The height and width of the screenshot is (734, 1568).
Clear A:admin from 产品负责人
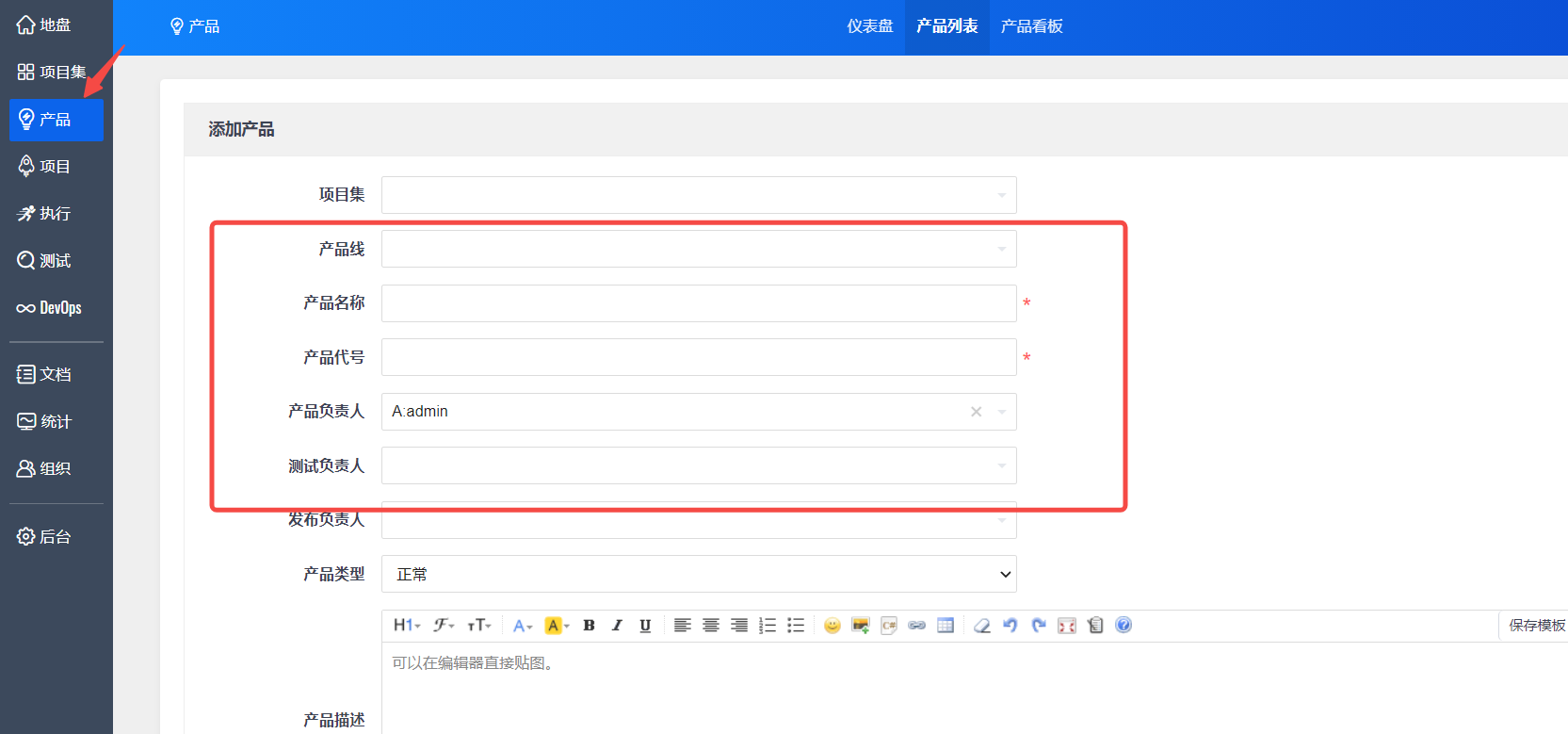pos(977,412)
